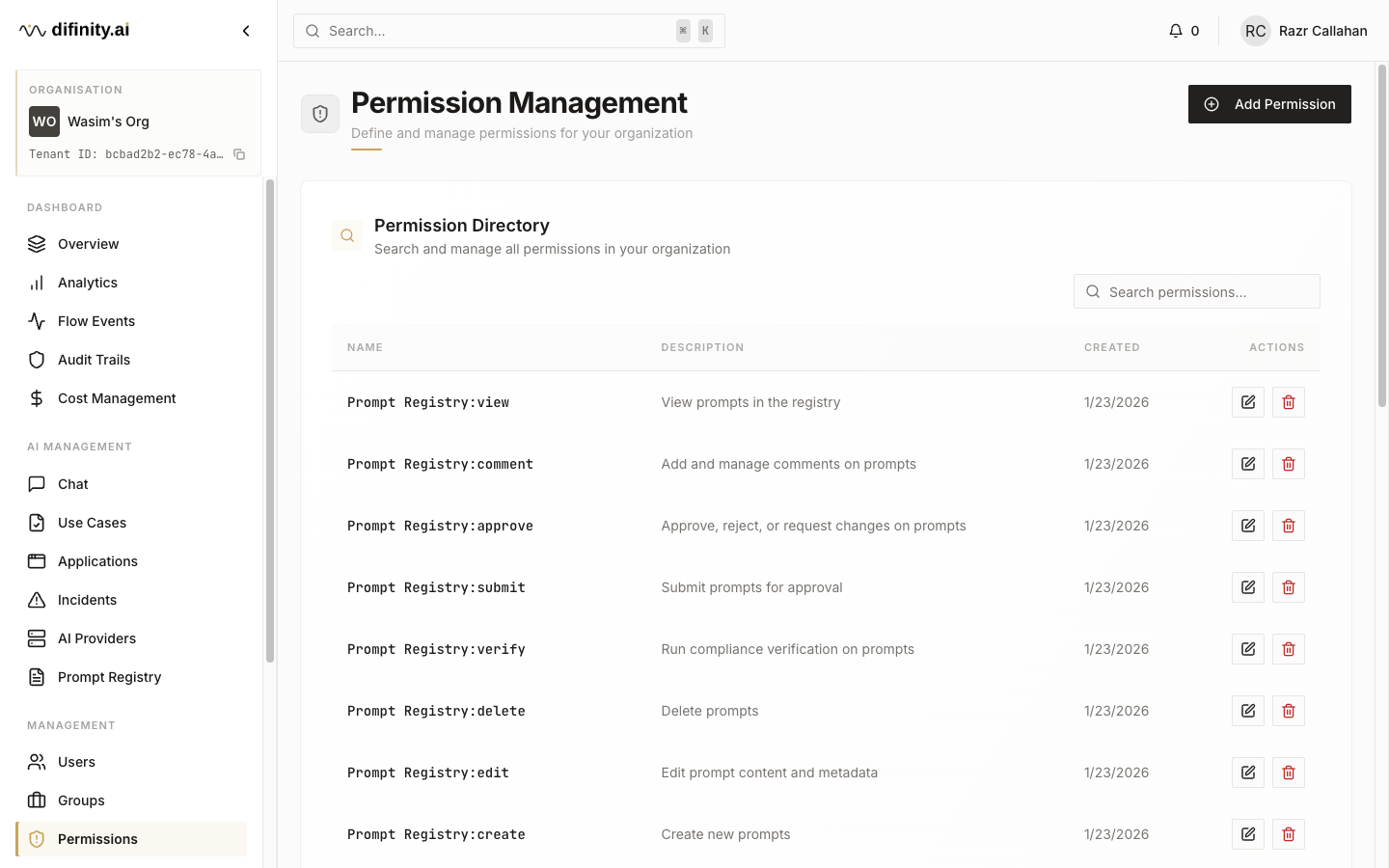Image resolution: width=1389 pixels, height=868 pixels.
Task: Click the RC user avatar
Action: [1256, 31]
